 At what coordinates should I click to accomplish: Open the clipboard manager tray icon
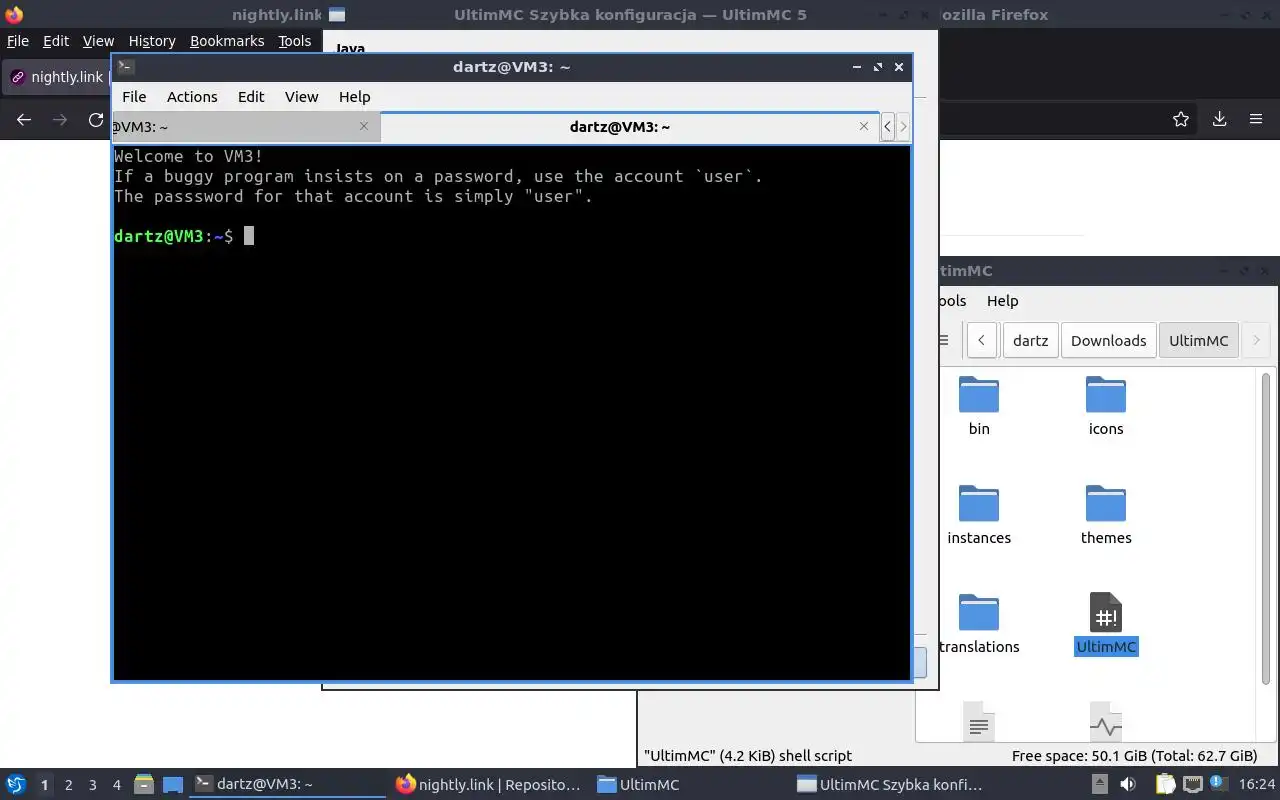pos(1165,784)
